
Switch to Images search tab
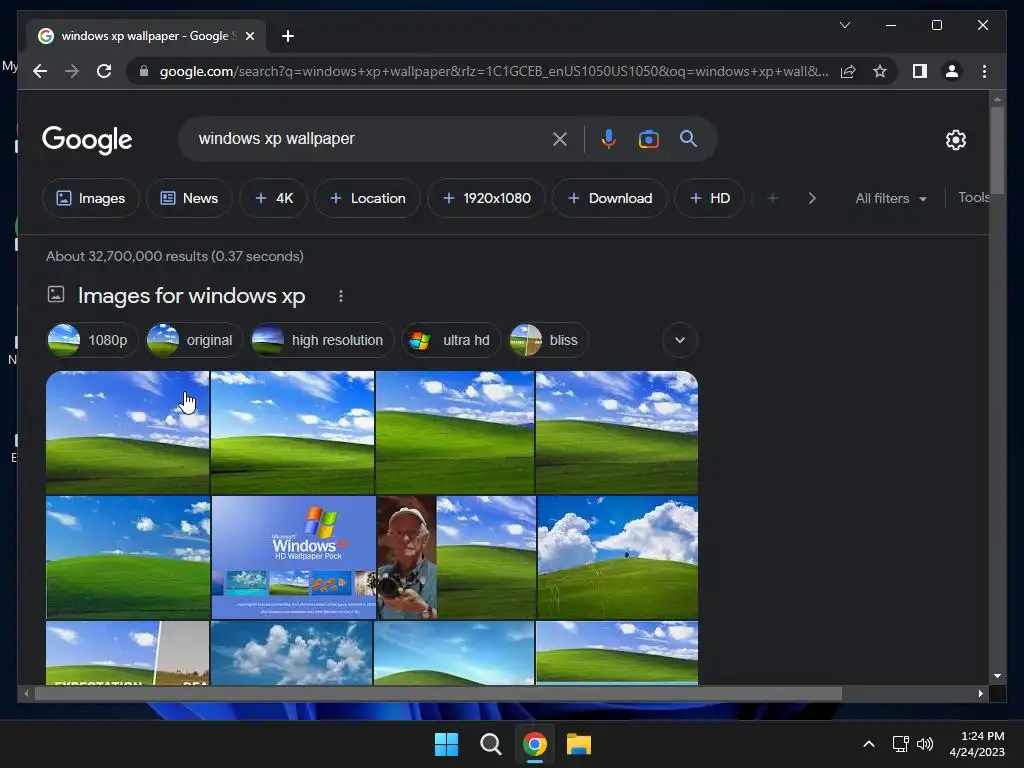[91, 198]
